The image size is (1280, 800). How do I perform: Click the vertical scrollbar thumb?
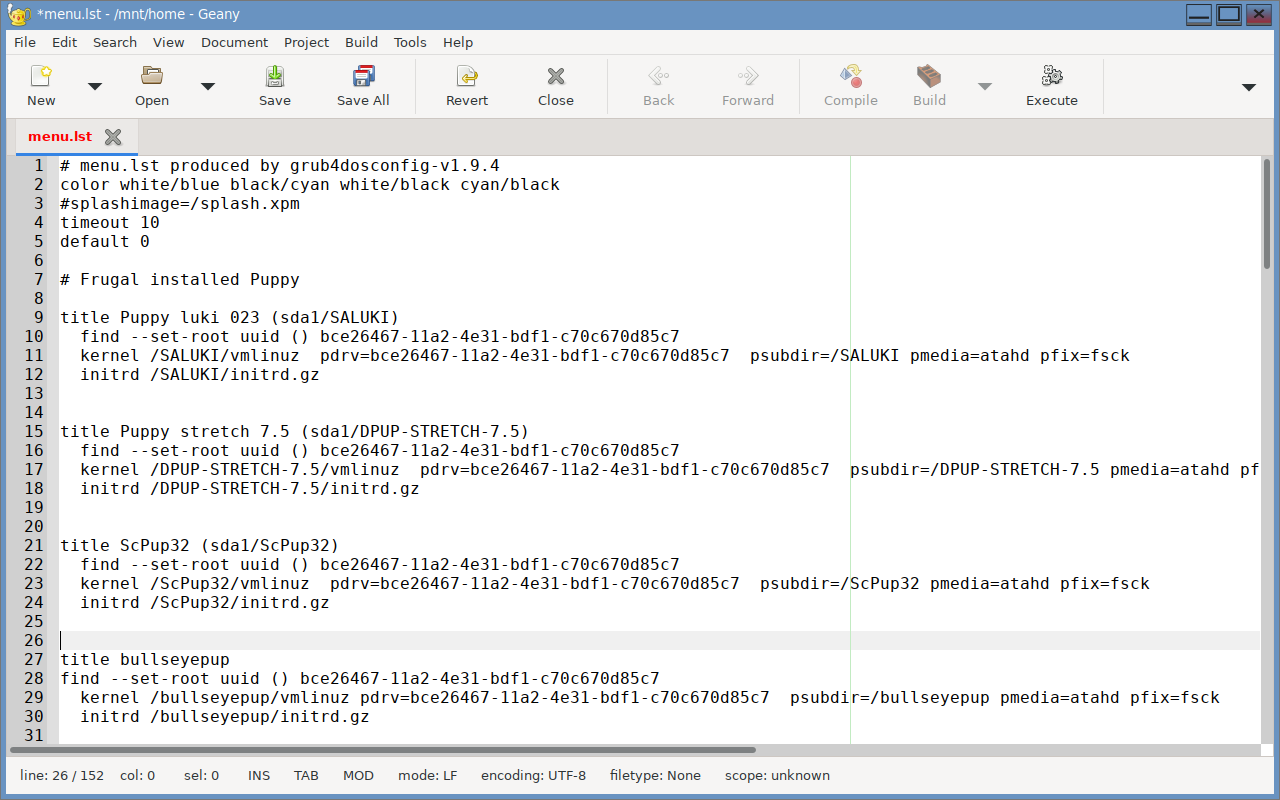pyautogui.click(x=1267, y=213)
